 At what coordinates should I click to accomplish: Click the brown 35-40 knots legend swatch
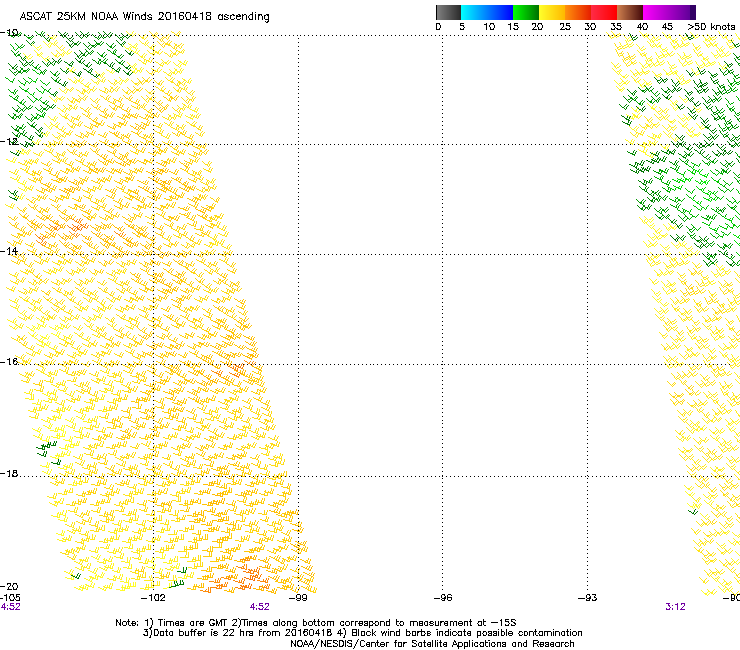[630, 12]
